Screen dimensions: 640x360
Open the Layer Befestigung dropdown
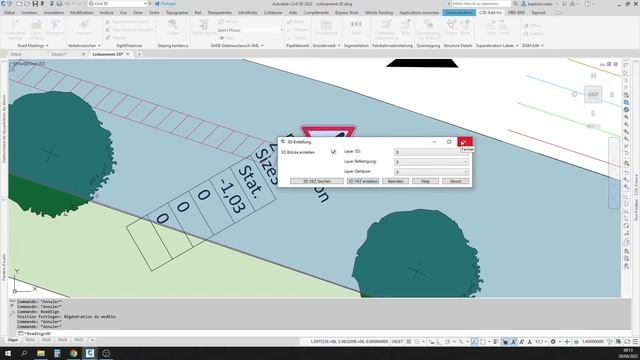pyautogui.click(x=431, y=162)
